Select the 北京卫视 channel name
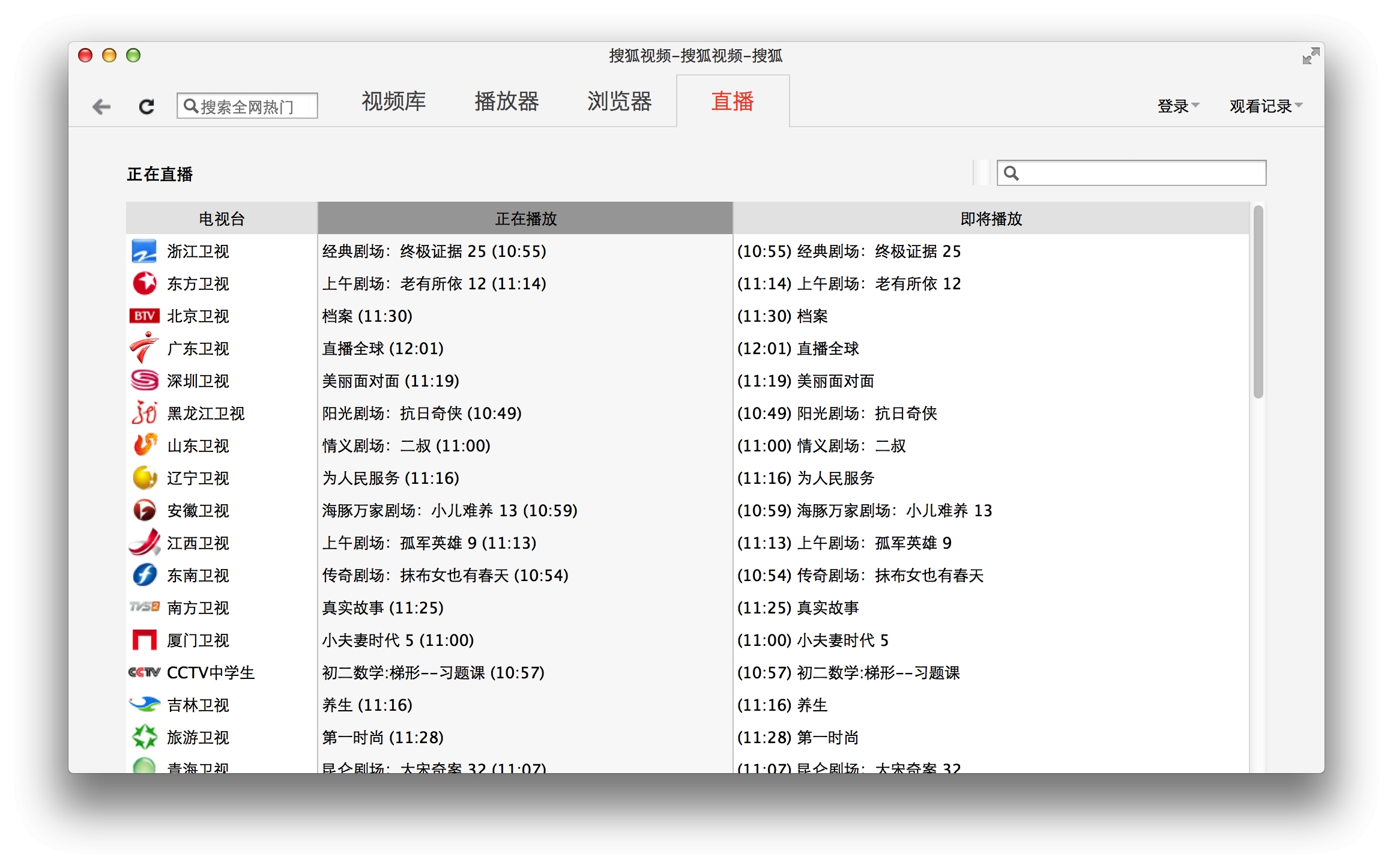This screenshot has height=868, width=1393. point(198,316)
